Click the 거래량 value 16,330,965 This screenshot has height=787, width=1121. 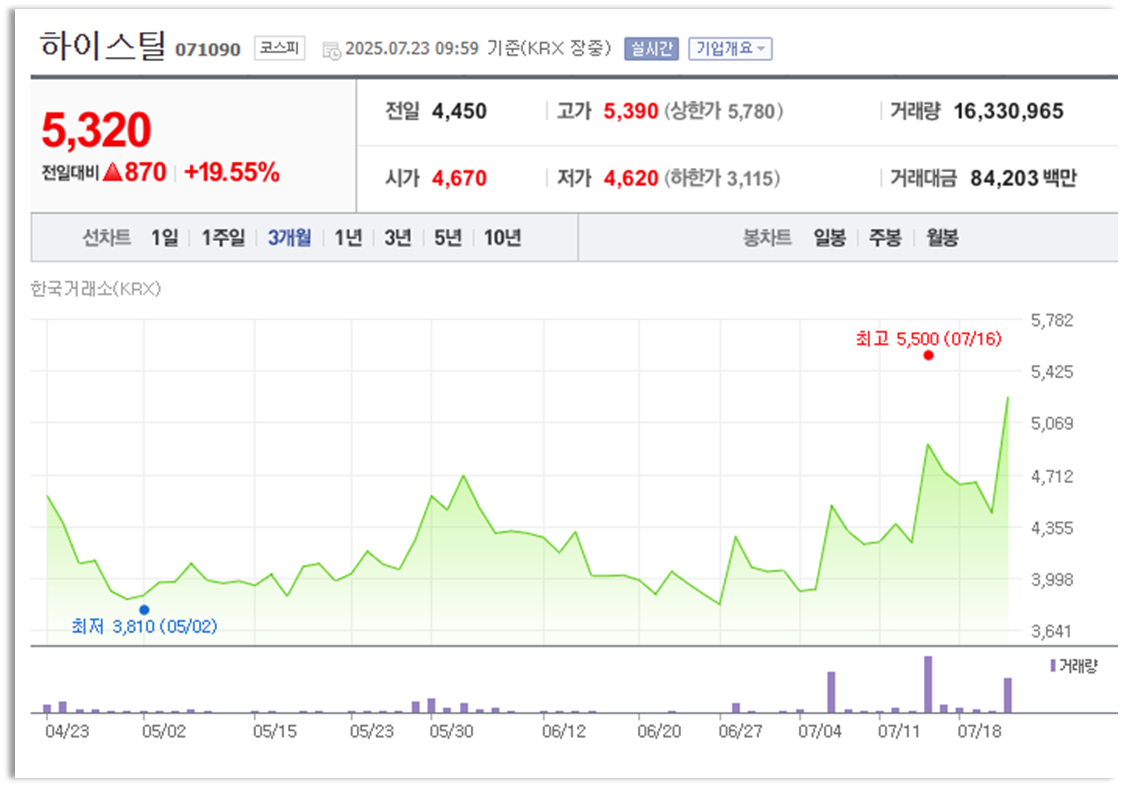click(1008, 111)
